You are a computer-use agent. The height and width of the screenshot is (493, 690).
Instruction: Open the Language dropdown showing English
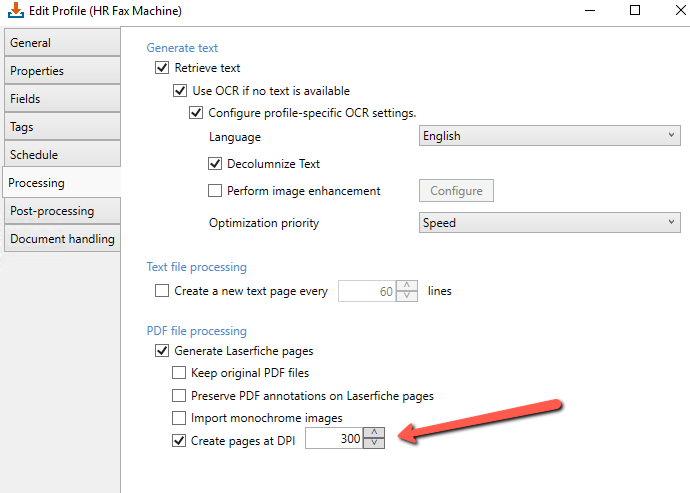[x=550, y=136]
